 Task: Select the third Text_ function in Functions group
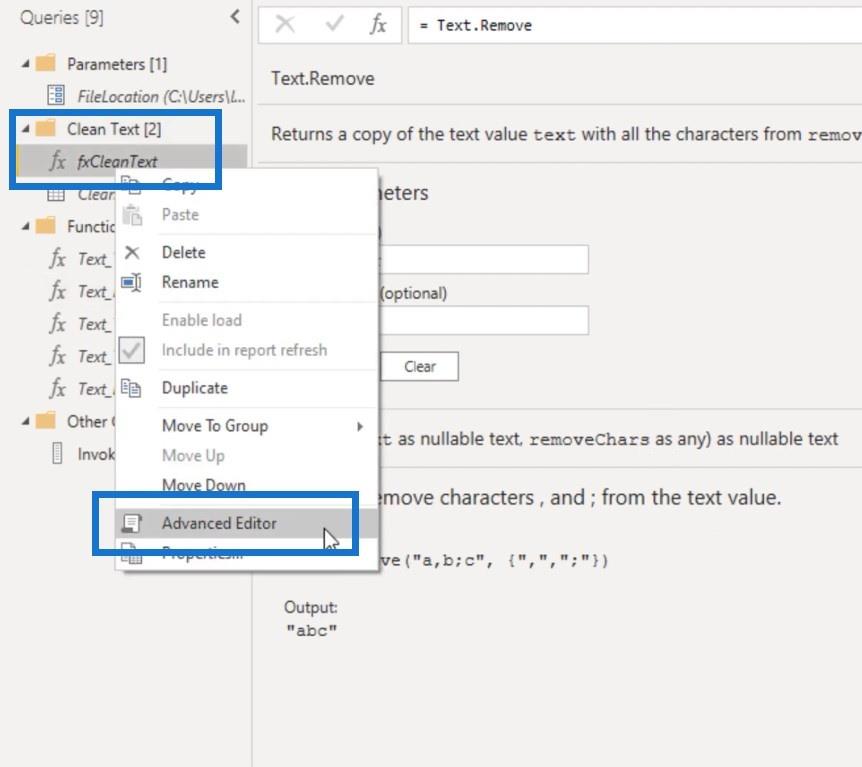pyautogui.click(x=94, y=324)
